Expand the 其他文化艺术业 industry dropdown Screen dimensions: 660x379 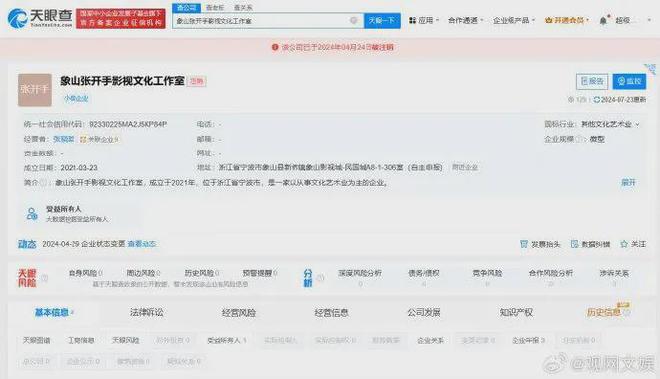610,124
